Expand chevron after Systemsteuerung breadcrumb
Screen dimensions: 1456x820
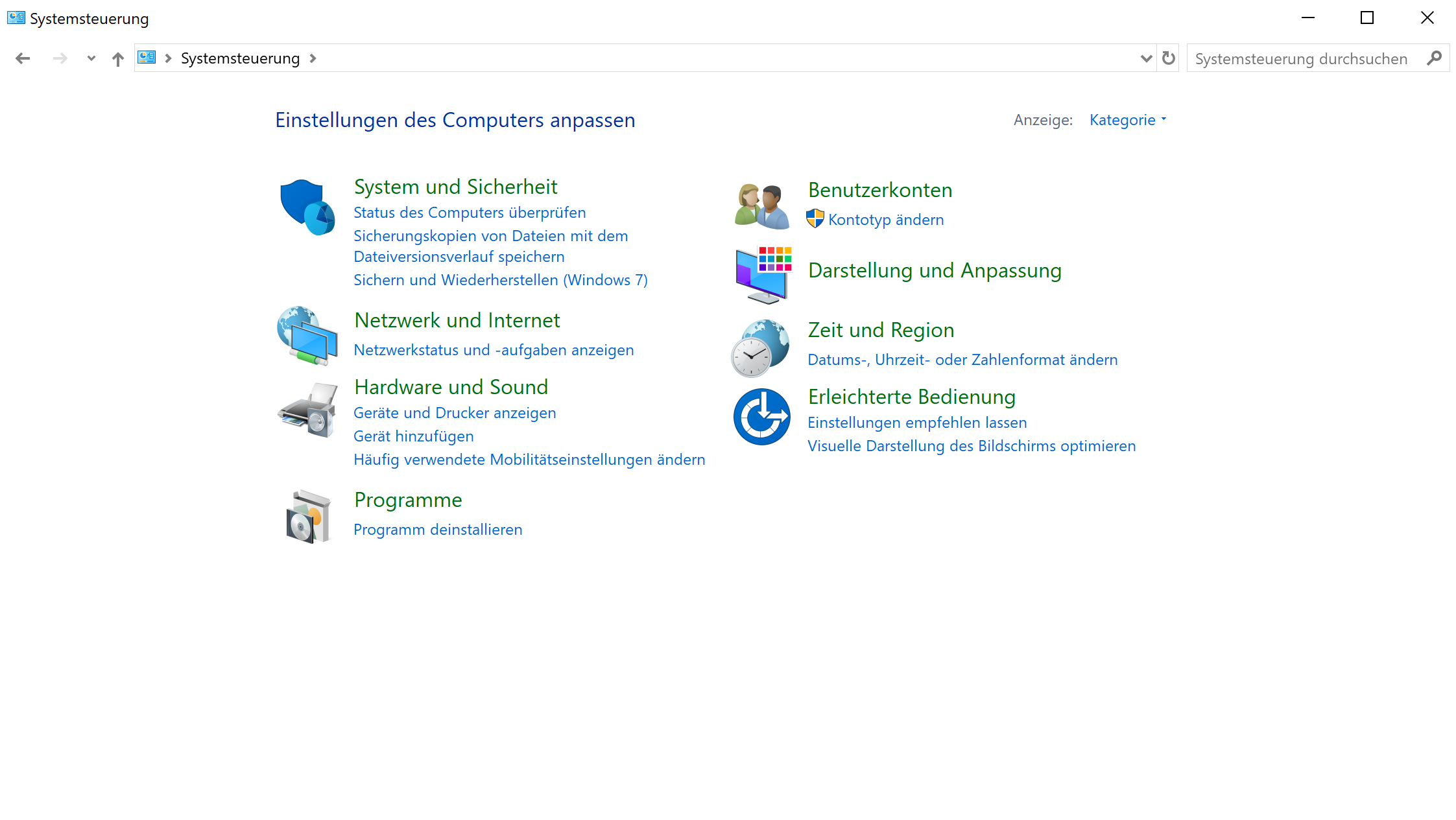point(313,58)
